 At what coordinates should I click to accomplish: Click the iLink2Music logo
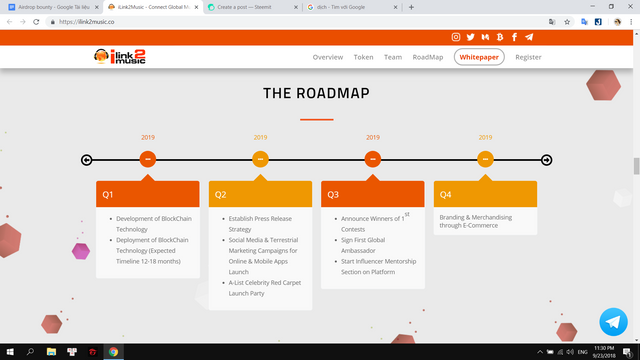click(120, 57)
